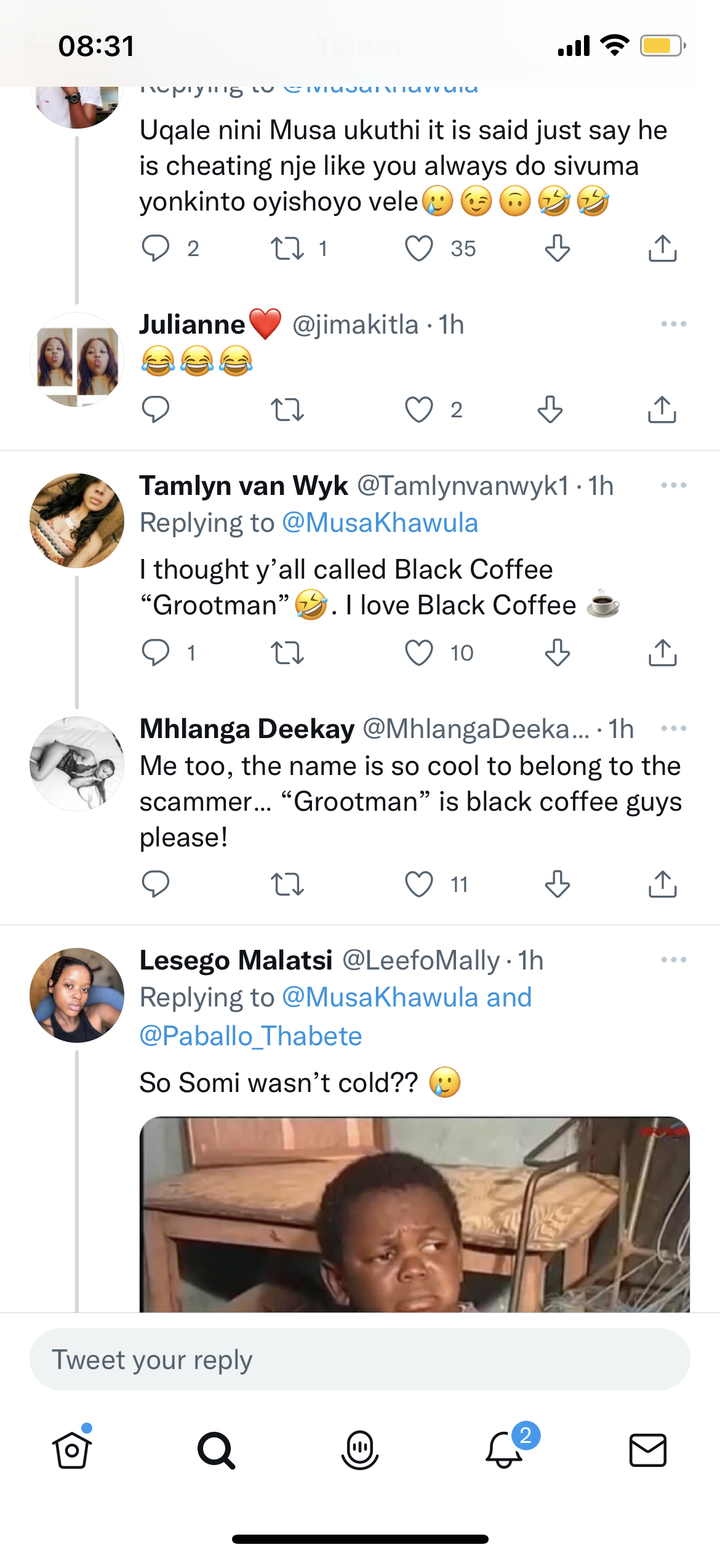Open the Messages envelope tab
The height and width of the screenshot is (1558, 720).
648,1449
